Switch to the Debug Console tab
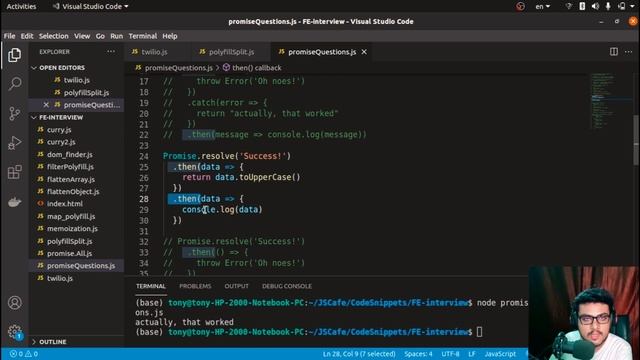Image resolution: width=640 pixels, height=360 pixels. [x=287, y=286]
